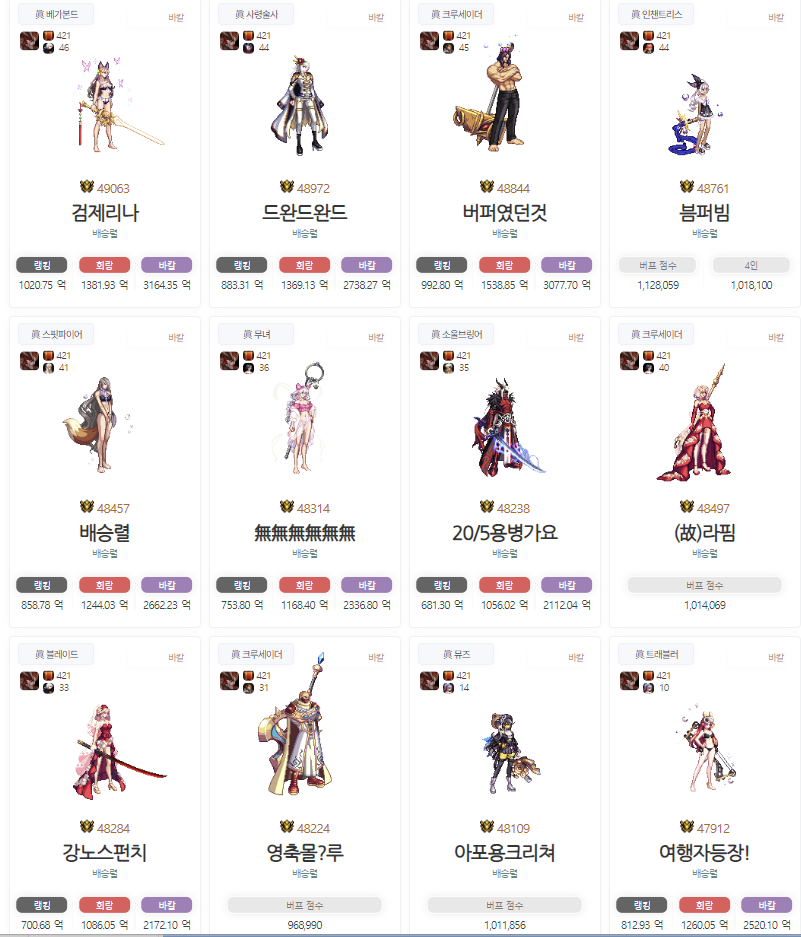Click the 眞 인챈트리스 class label

coord(656,14)
